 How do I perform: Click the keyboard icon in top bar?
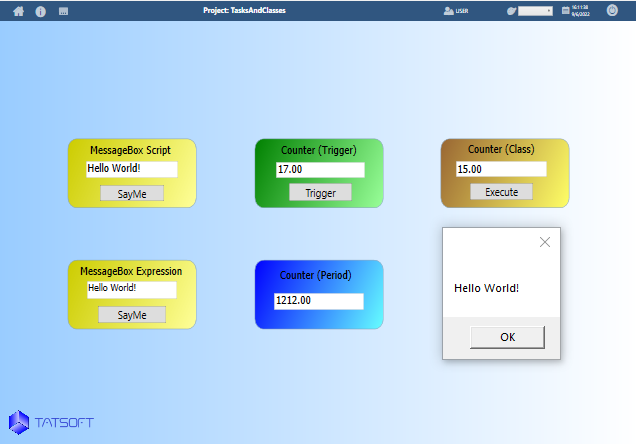(64, 11)
